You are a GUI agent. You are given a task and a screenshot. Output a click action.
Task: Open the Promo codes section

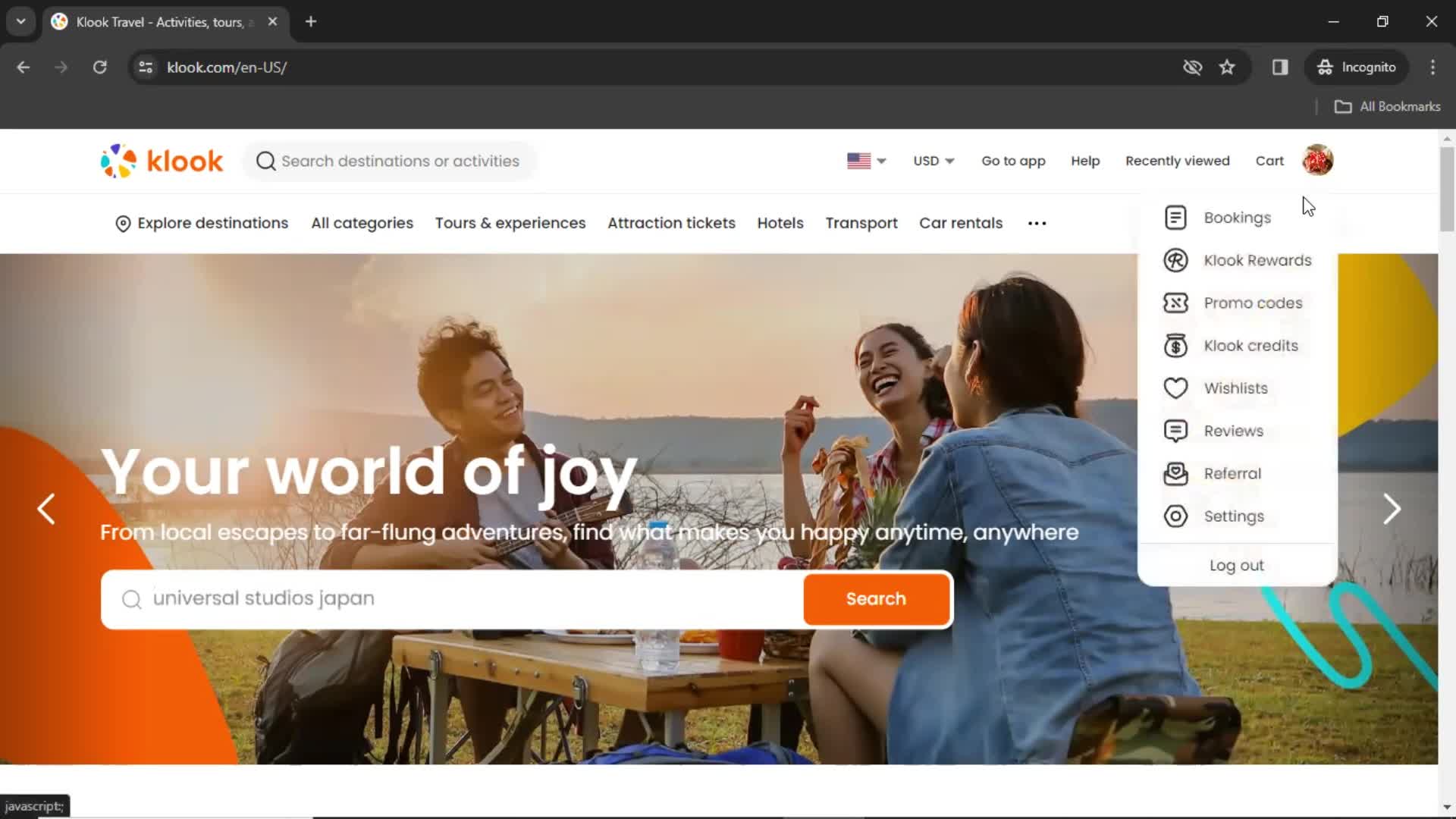click(x=1253, y=302)
